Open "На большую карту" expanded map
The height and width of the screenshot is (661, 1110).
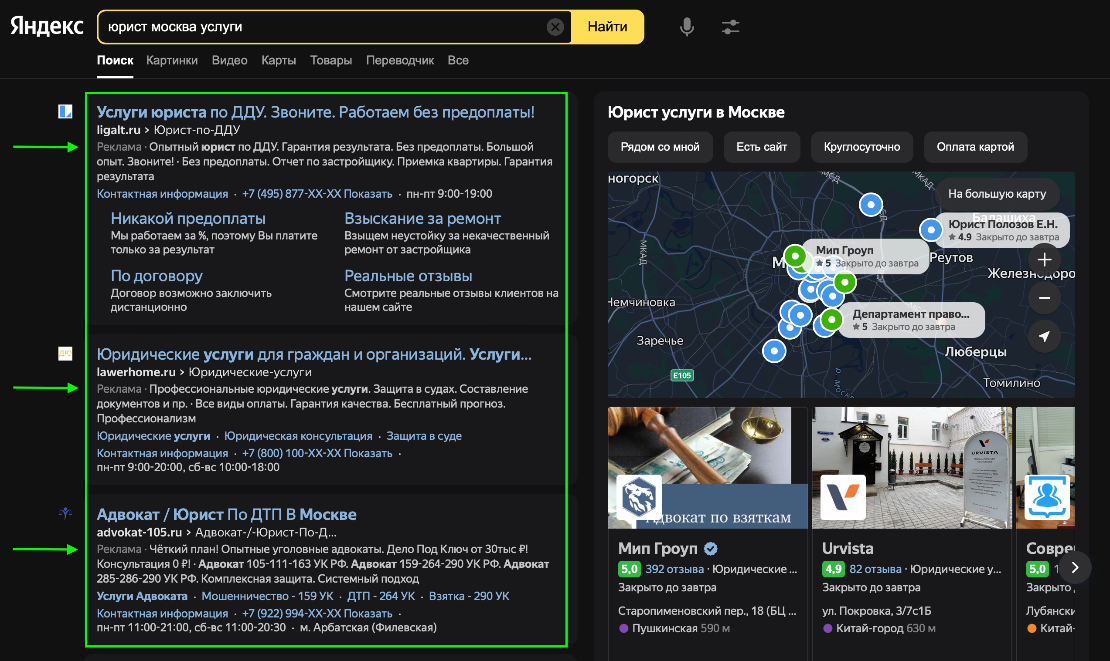996,194
